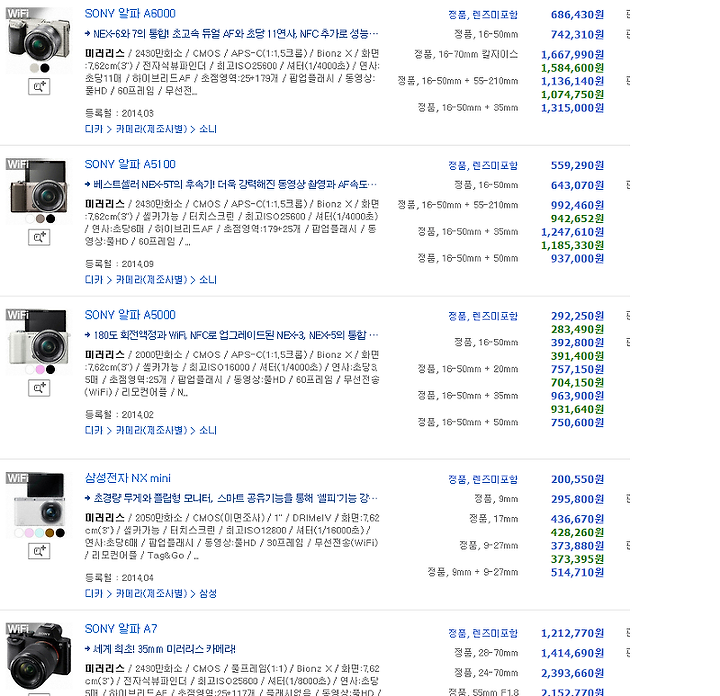Open zoom preview icon under SONY A6000 thumbnail
The width and height of the screenshot is (720, 696).
click(x=39, y=86)
